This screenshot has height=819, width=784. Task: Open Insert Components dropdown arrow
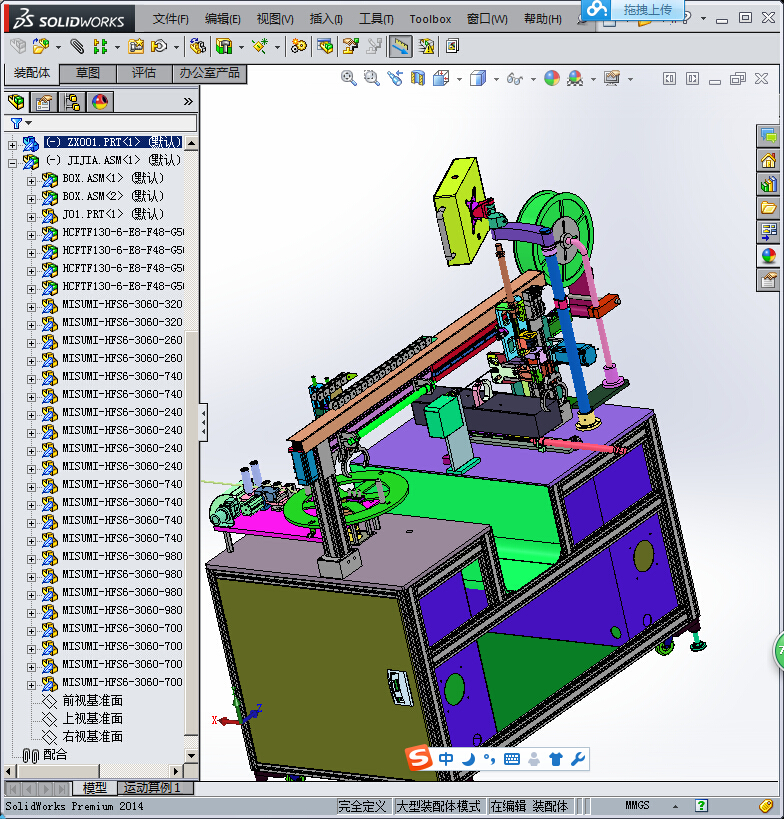(x=58, y=48)
